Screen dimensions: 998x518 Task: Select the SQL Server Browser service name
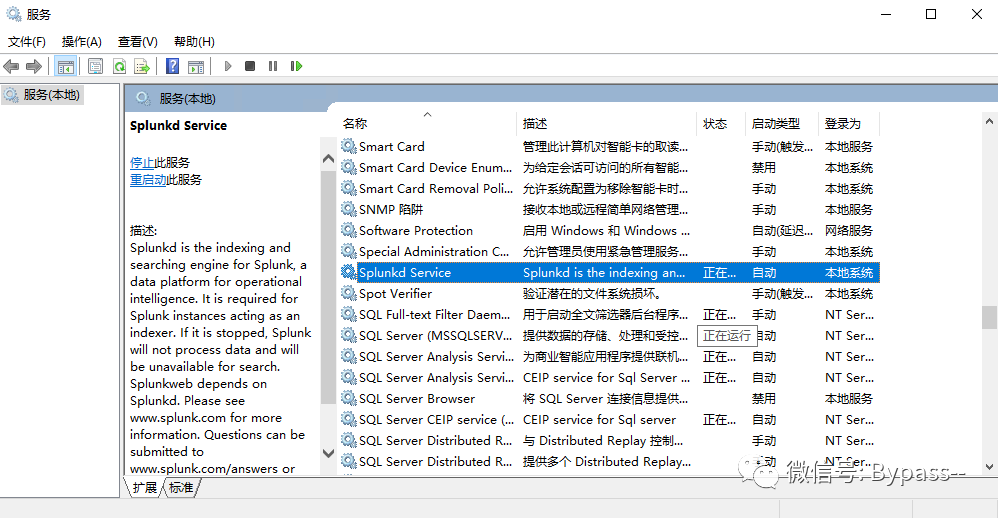[417, 398]
